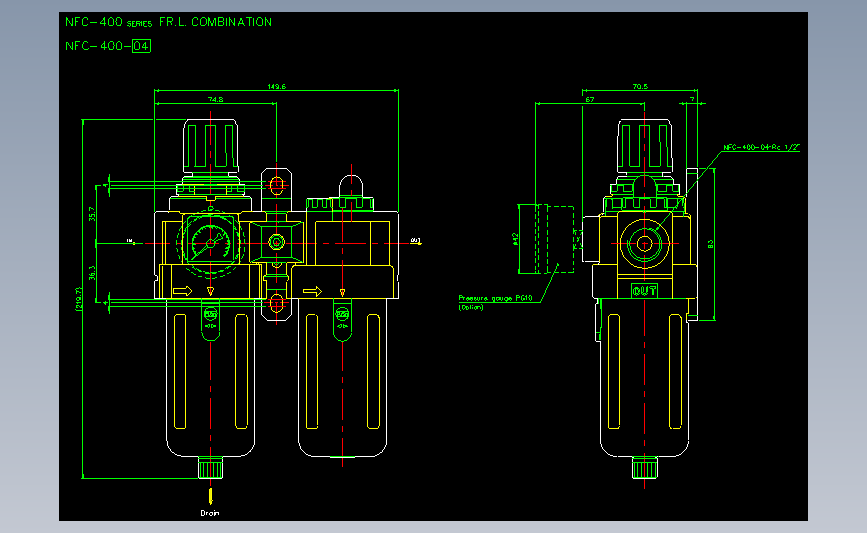Click the 'Drain' label at the bottom
Image resolution: width=867 pixels, height=533 pixels.
210,513
